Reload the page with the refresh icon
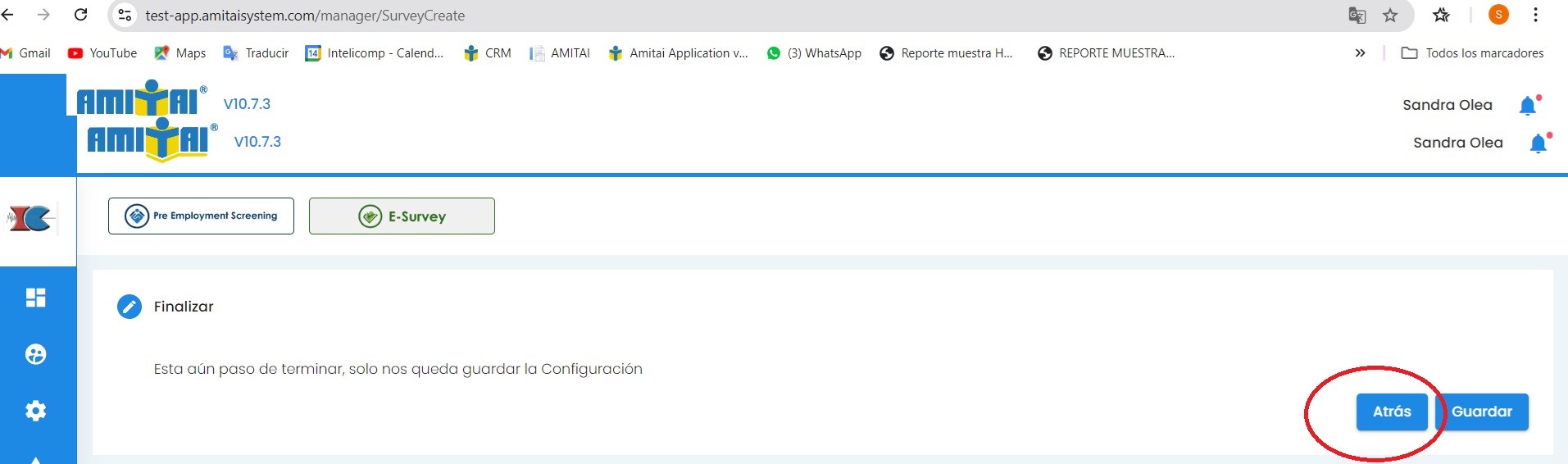Viewport: 1568px width, 464px height. (80, 15)
